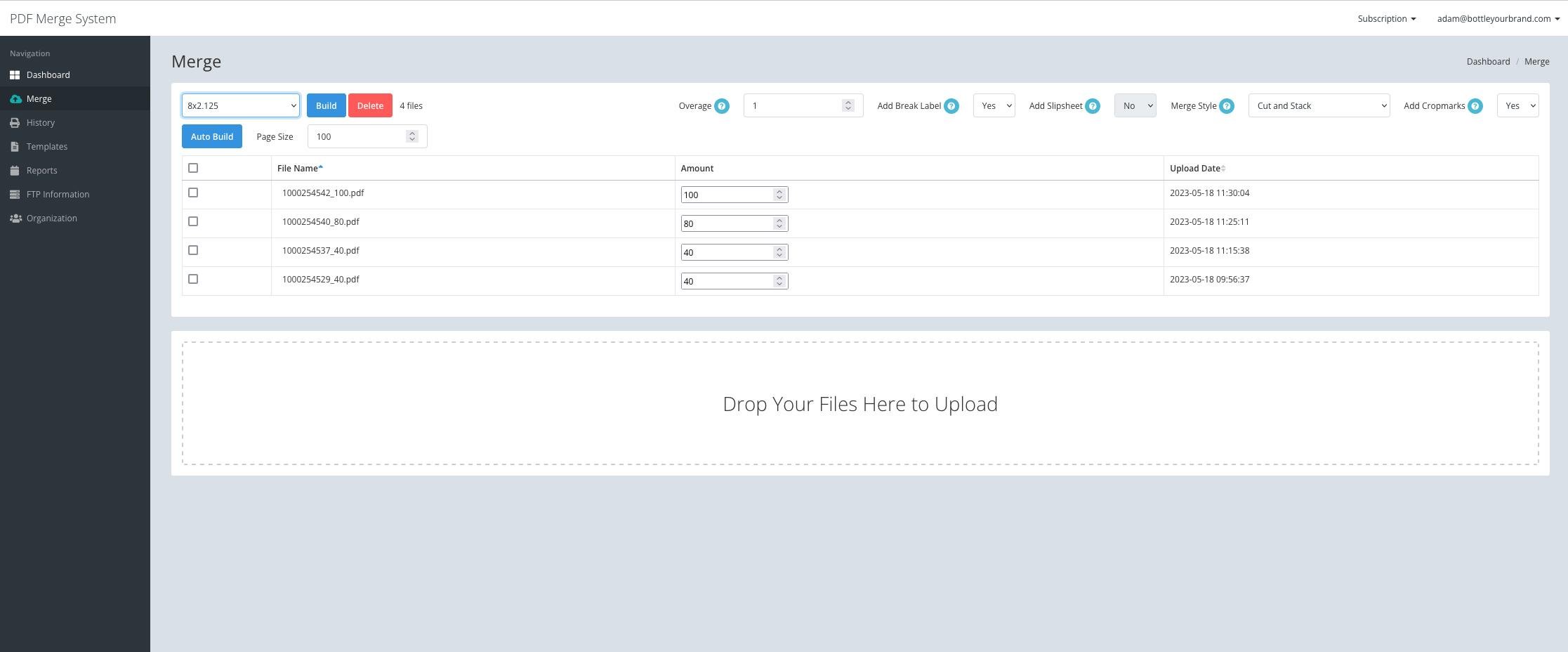The width and height of the screenshot is (1568, 652).
Task: Sort by the Upload Date column arrows
Action: tap(1223, 168)
